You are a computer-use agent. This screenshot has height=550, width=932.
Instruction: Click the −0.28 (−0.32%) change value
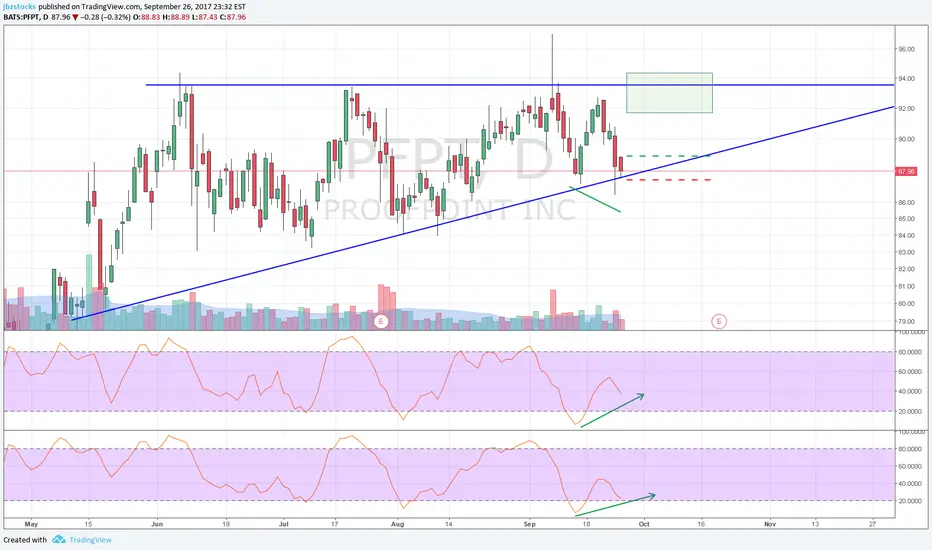pos(106,17)
